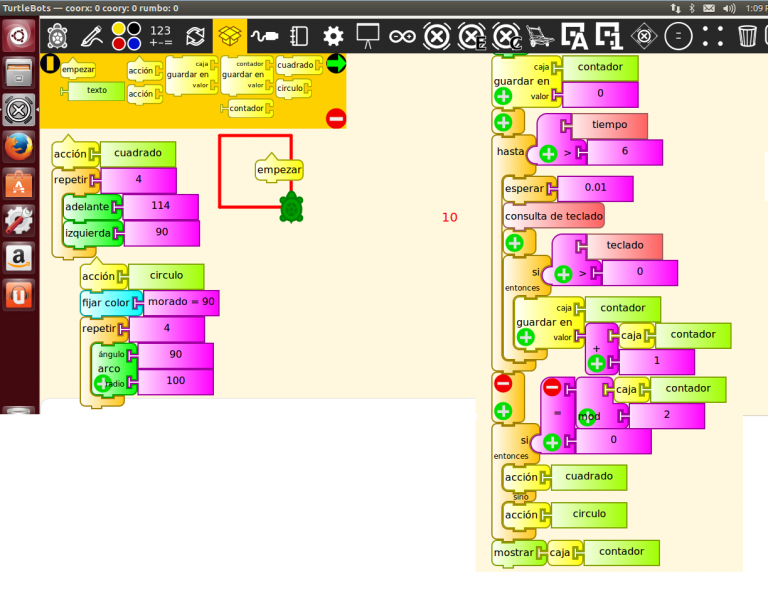Open the Firefox browser from the launcher
The image size is (768, 600).
19,147
